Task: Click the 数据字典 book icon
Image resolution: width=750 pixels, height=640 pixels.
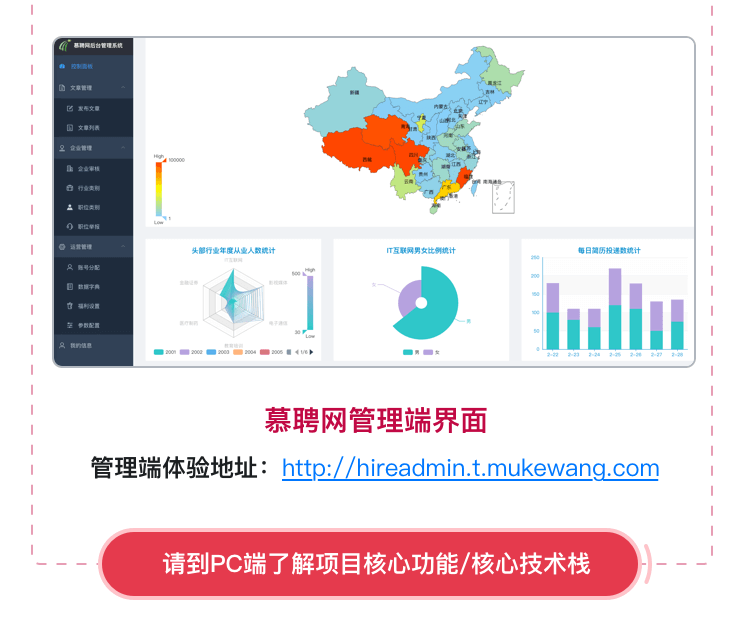Action: tap(70, 287)
